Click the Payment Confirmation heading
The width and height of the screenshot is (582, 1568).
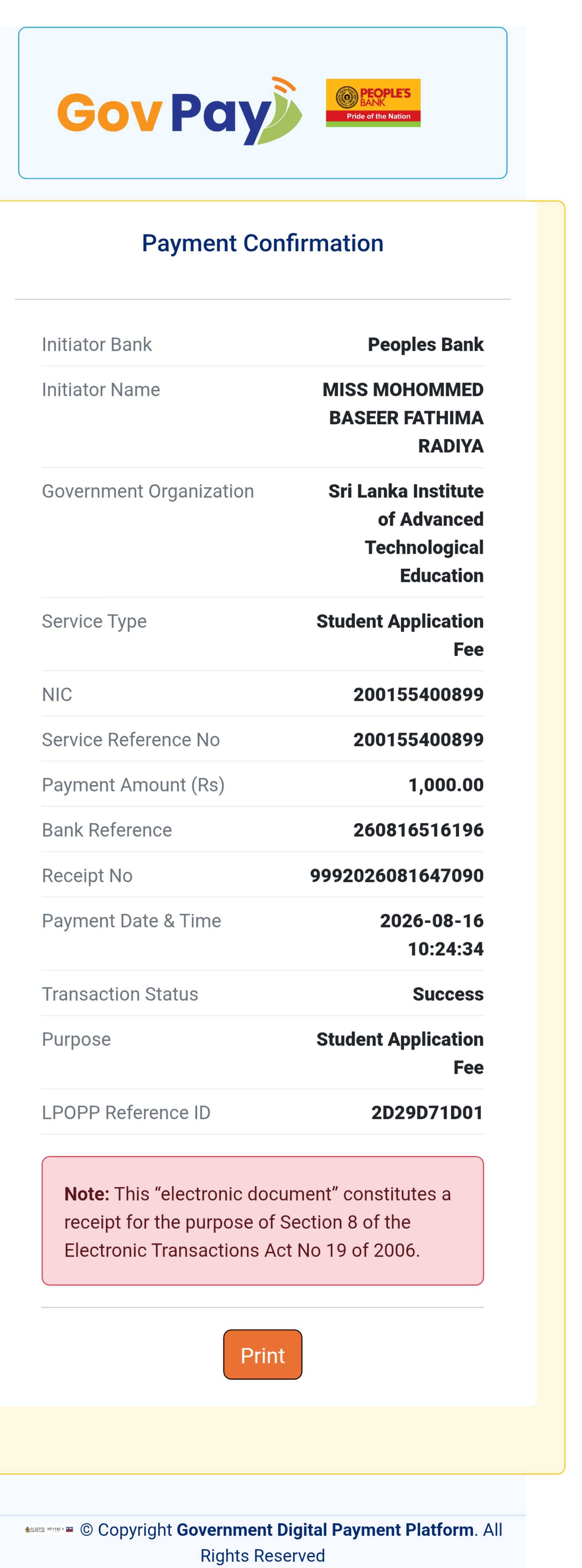pos(263,243)
